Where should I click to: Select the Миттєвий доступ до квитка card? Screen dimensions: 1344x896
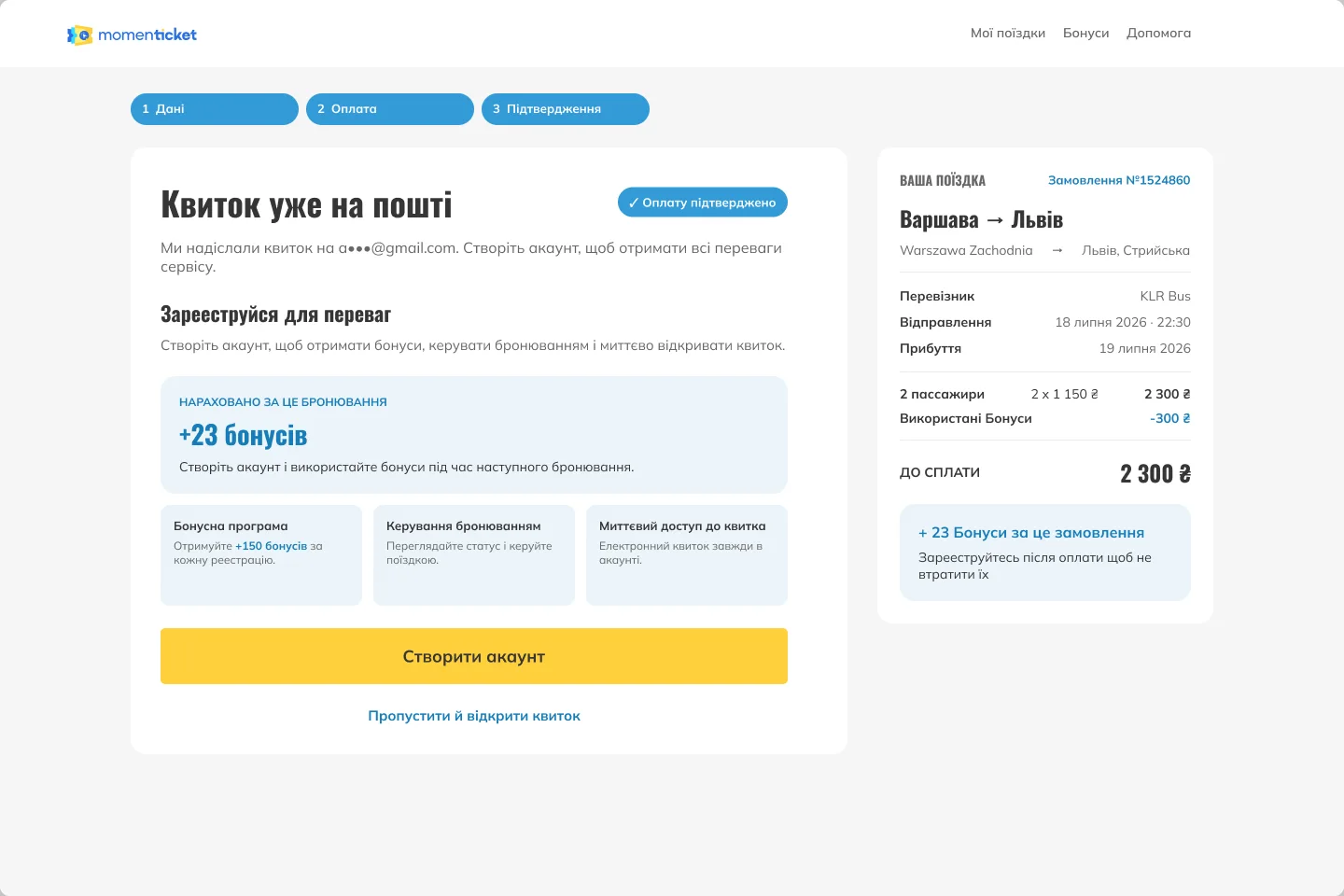pos(687,555)
